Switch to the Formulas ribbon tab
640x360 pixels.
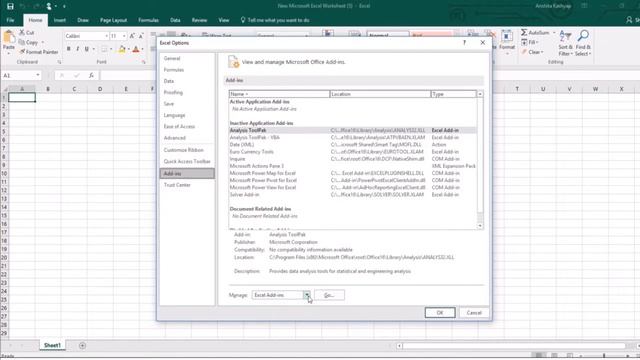coord(148,20)
